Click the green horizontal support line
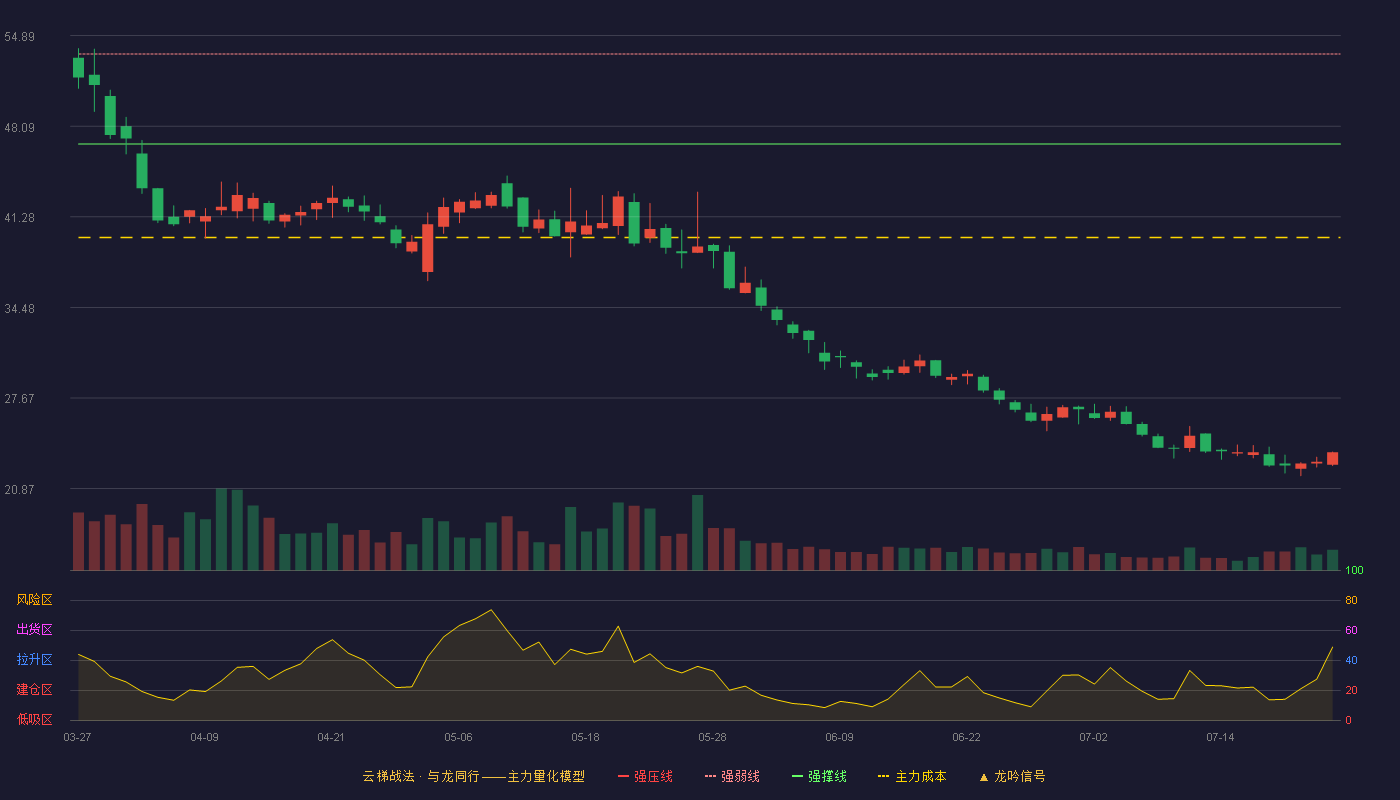 pos(709,144)
